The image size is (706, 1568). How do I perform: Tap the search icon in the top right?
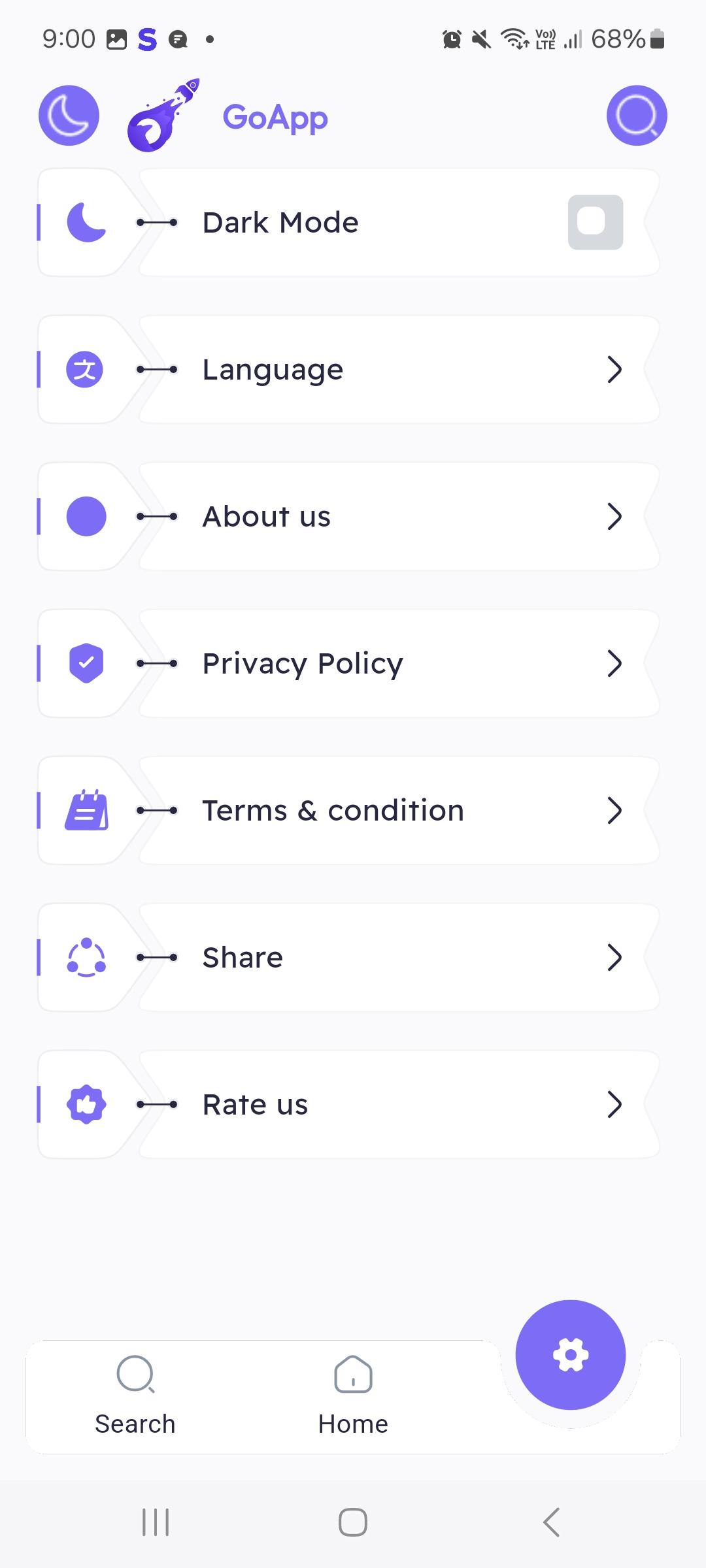636,116
